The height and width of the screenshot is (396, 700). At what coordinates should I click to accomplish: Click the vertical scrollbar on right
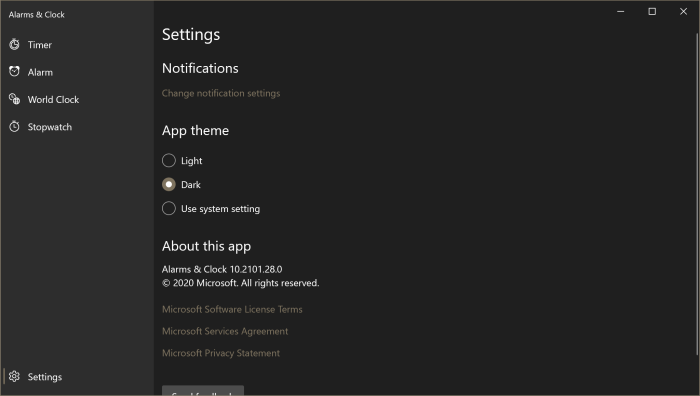click(697, 194)
